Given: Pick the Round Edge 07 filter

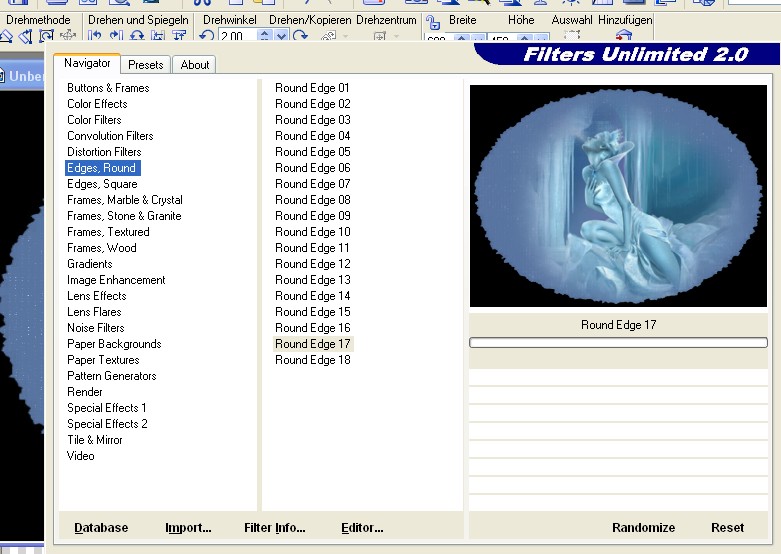Looking at the screenshot, I should pyautogui.click(x=312, y=184).
